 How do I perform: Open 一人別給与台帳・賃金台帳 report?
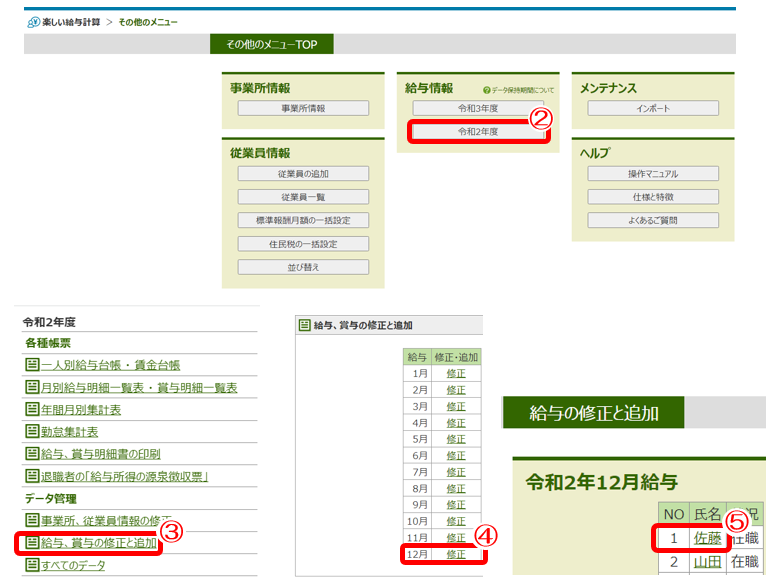110,365
